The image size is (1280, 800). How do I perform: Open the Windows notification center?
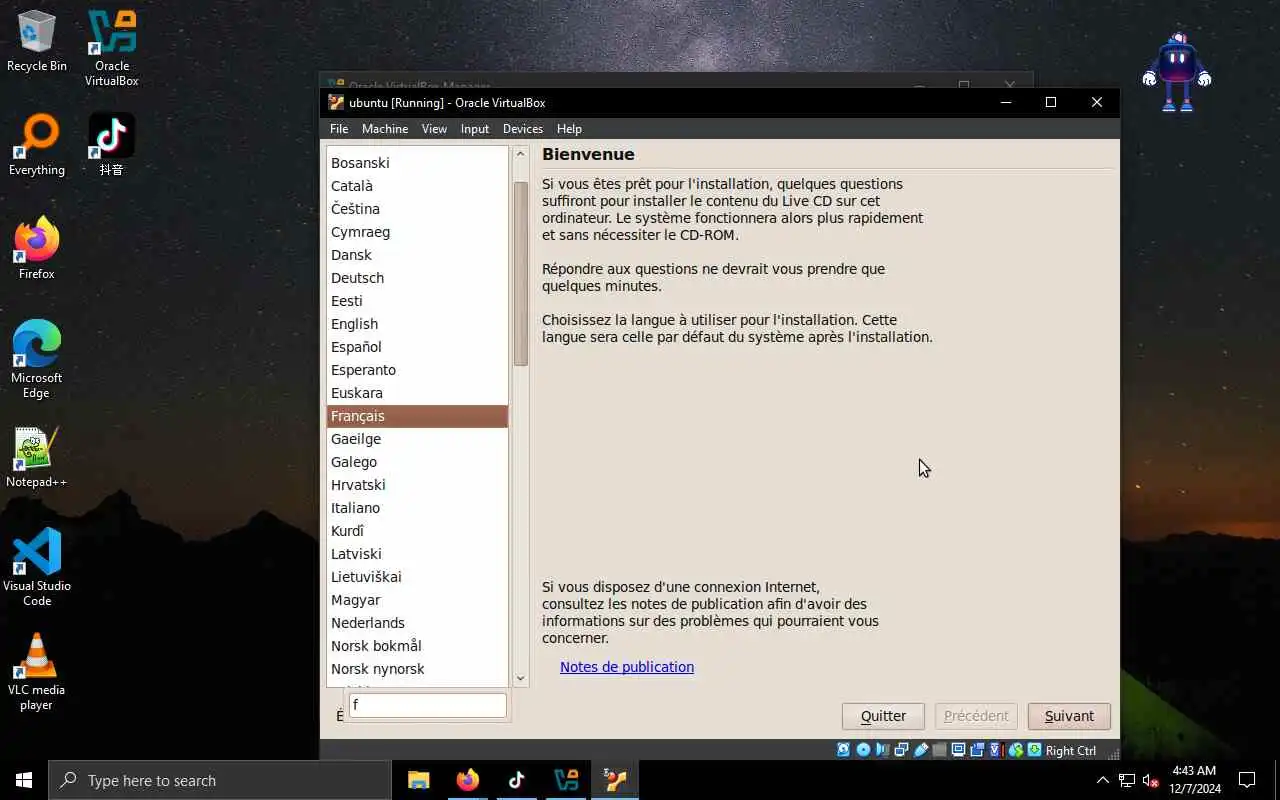click(x=1247, y=780)
